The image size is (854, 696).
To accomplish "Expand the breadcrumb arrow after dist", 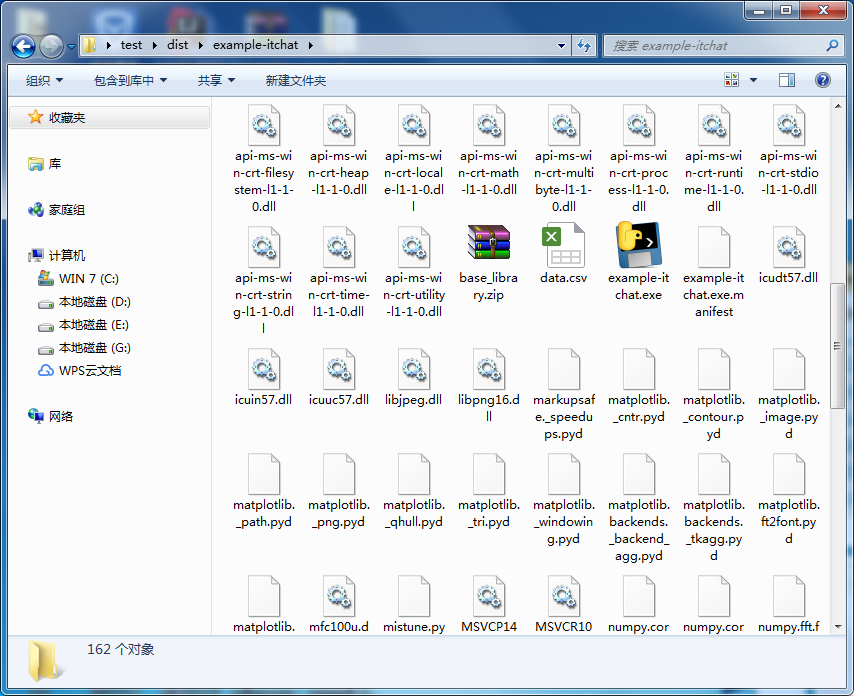I will [x=201, y=45].
